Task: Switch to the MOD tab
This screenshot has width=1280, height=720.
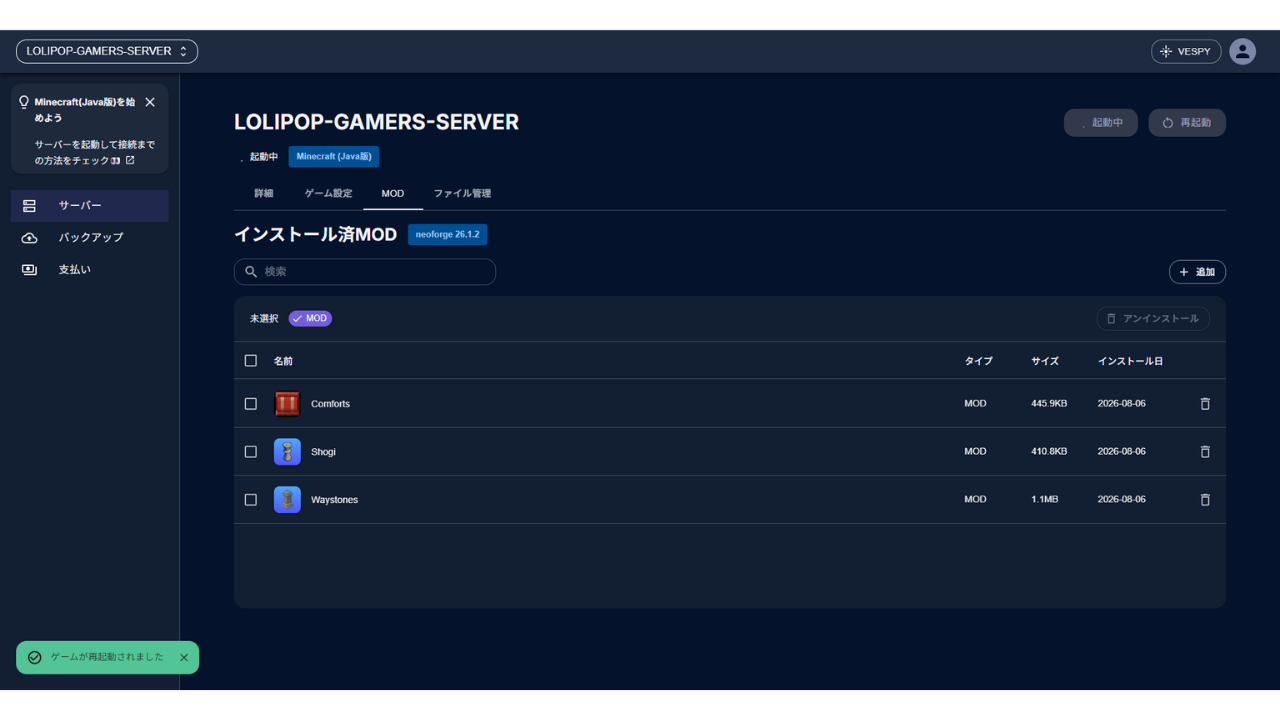Action: (393, 194)
